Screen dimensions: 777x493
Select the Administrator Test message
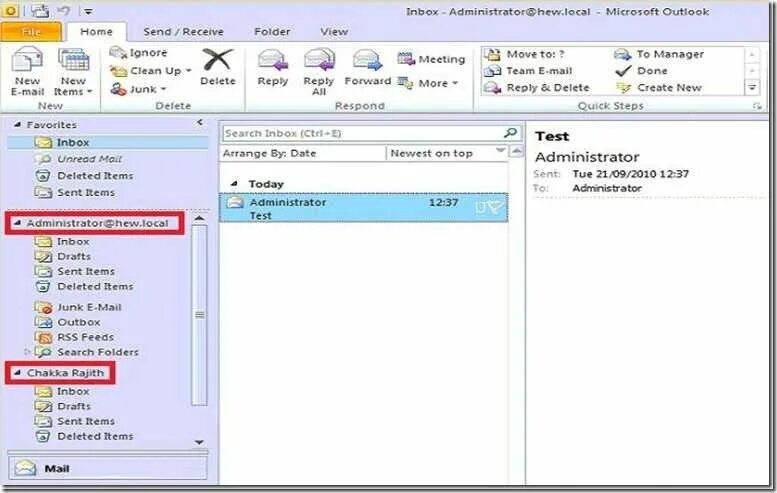pyautogui.click(x=364, y=208)
